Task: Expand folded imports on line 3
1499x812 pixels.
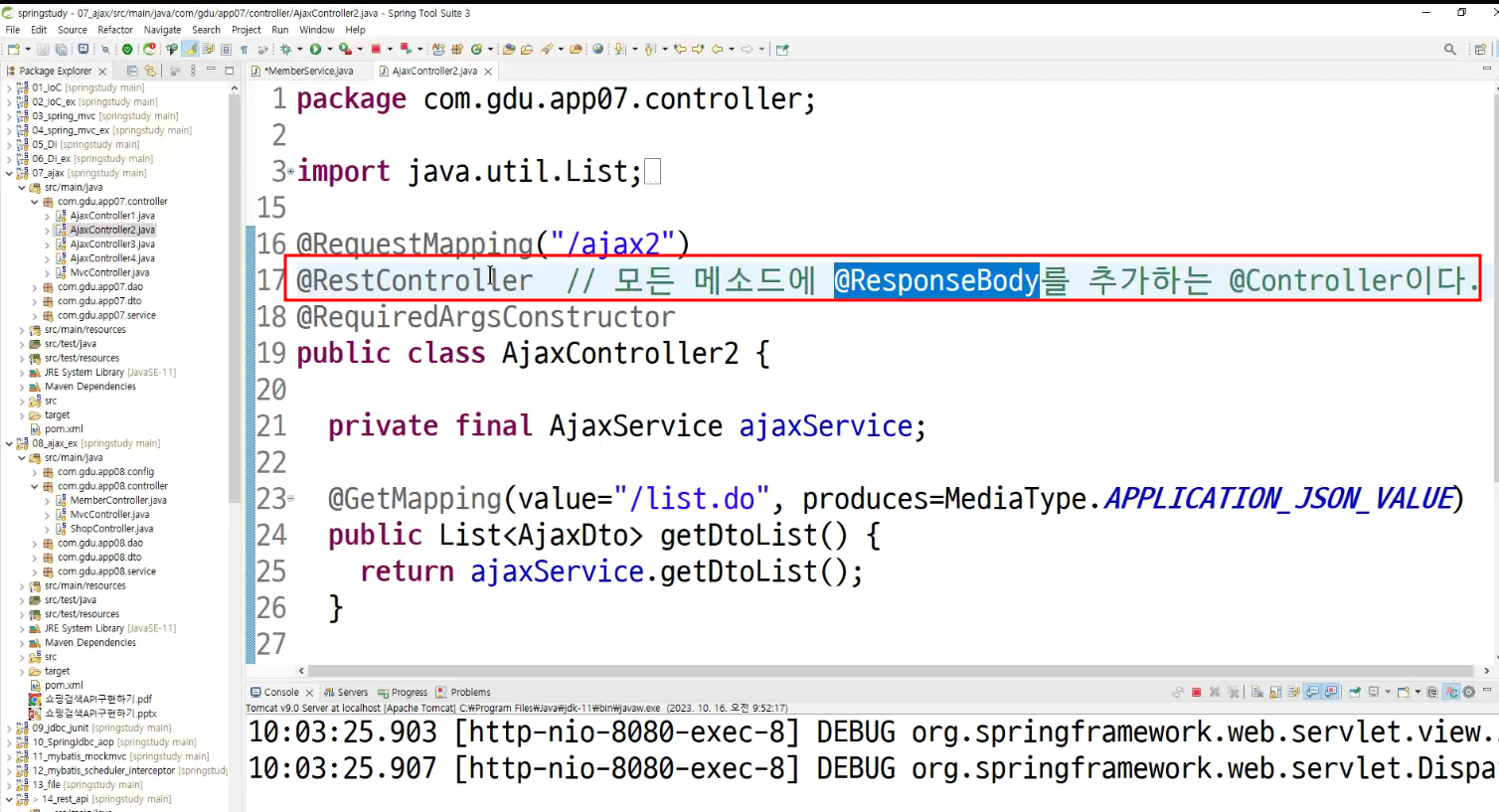Action: tap(290, 172)
